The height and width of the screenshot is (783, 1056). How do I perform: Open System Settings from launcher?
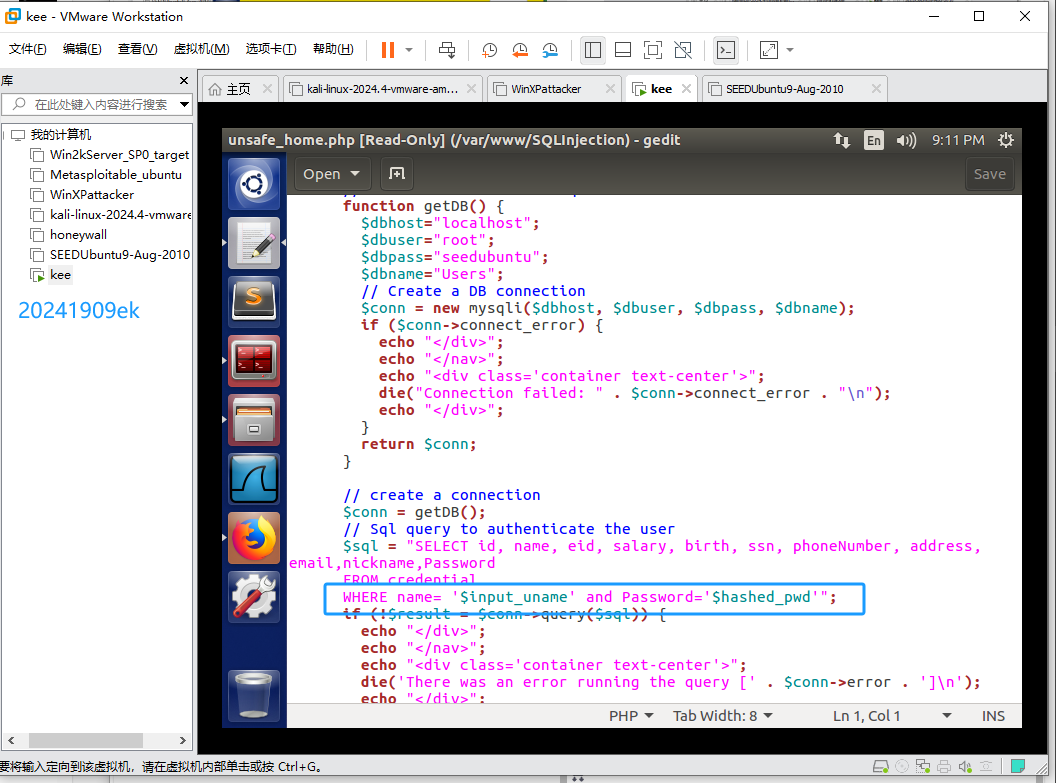coord(254,597)
